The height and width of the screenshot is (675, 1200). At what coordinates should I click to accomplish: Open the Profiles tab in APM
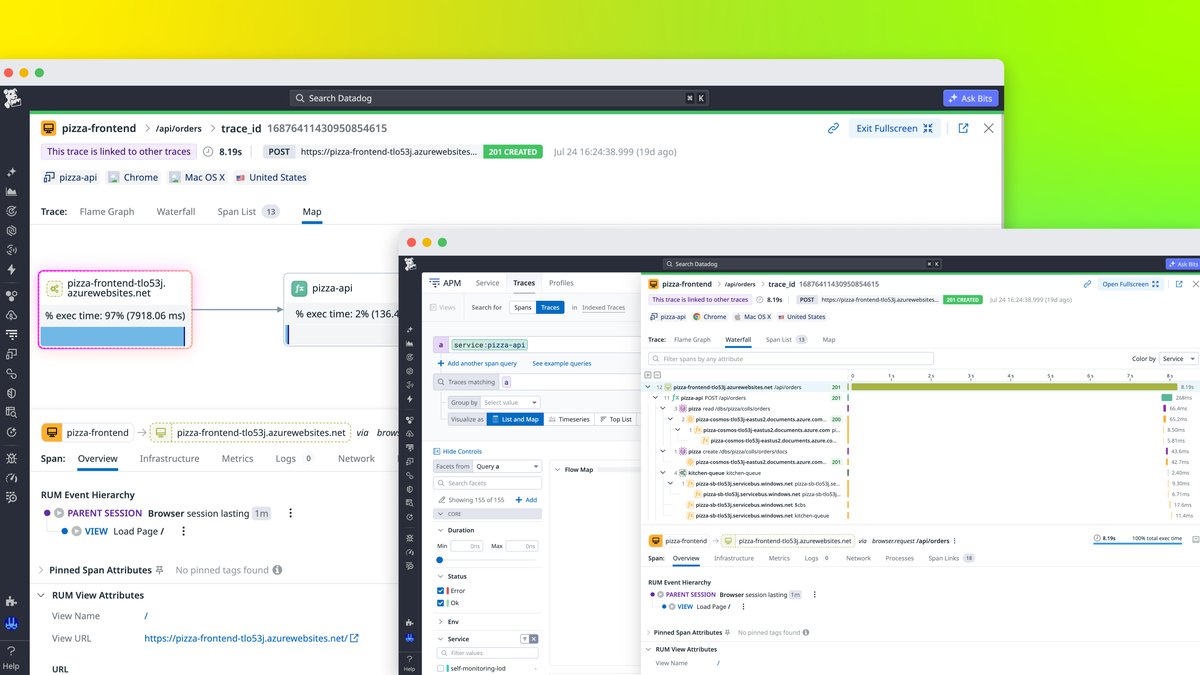pyautogui.click(x=561, y=283)
